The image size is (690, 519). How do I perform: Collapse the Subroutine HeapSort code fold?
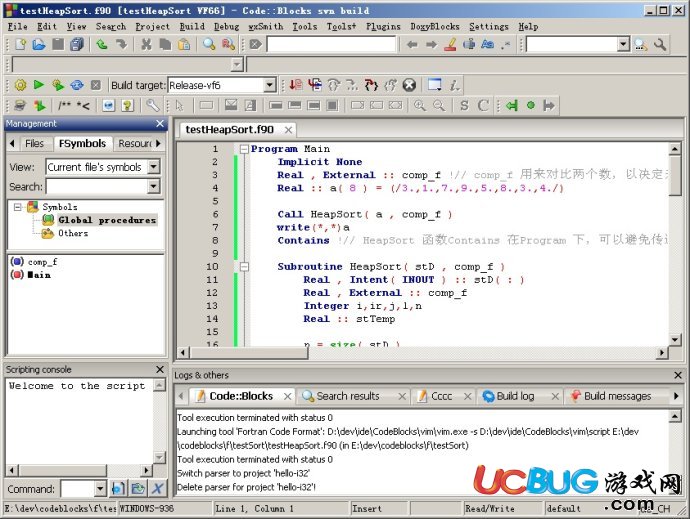[x=244, y=267]
